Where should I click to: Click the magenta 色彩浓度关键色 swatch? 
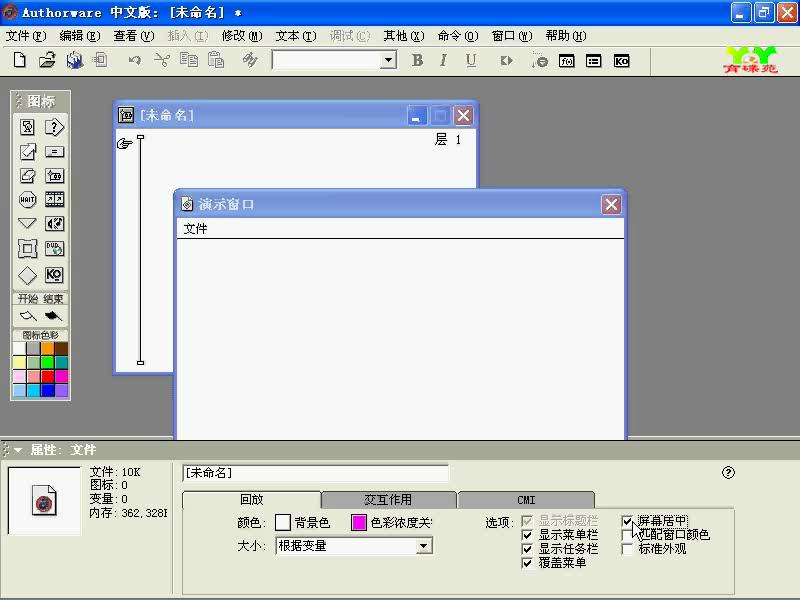tap(359, 522)
